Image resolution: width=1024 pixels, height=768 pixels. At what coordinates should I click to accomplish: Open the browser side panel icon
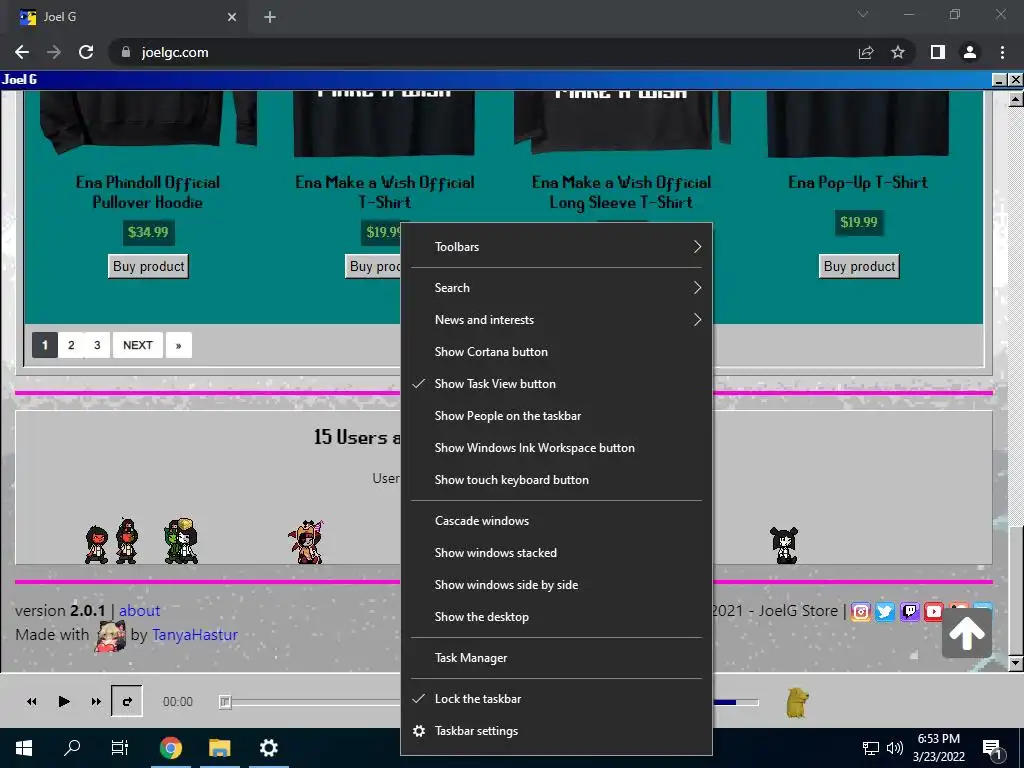[938, 52]
